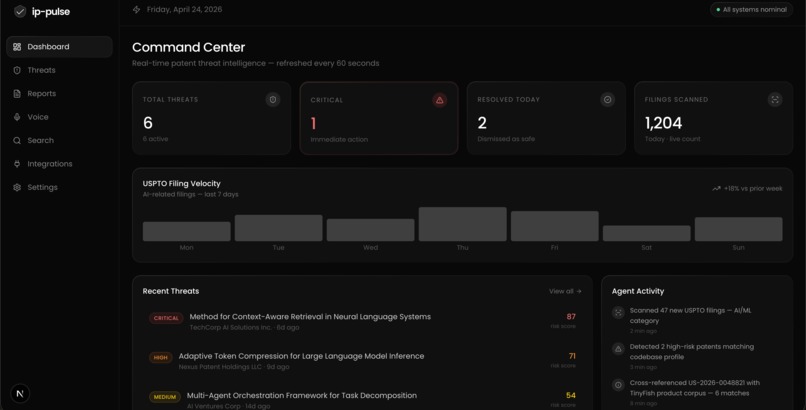
Task: Click the lightning bolt icon beside the date
Action: pos(136,9)
